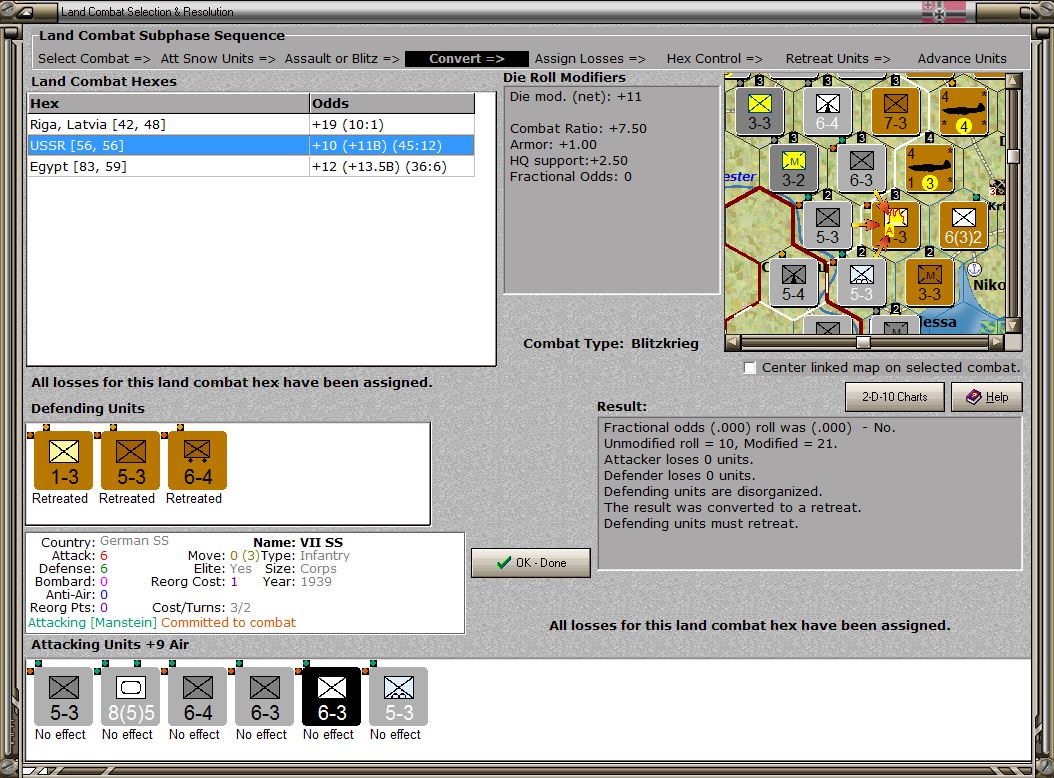Click the Select Combat subphase step

(94, 59)
